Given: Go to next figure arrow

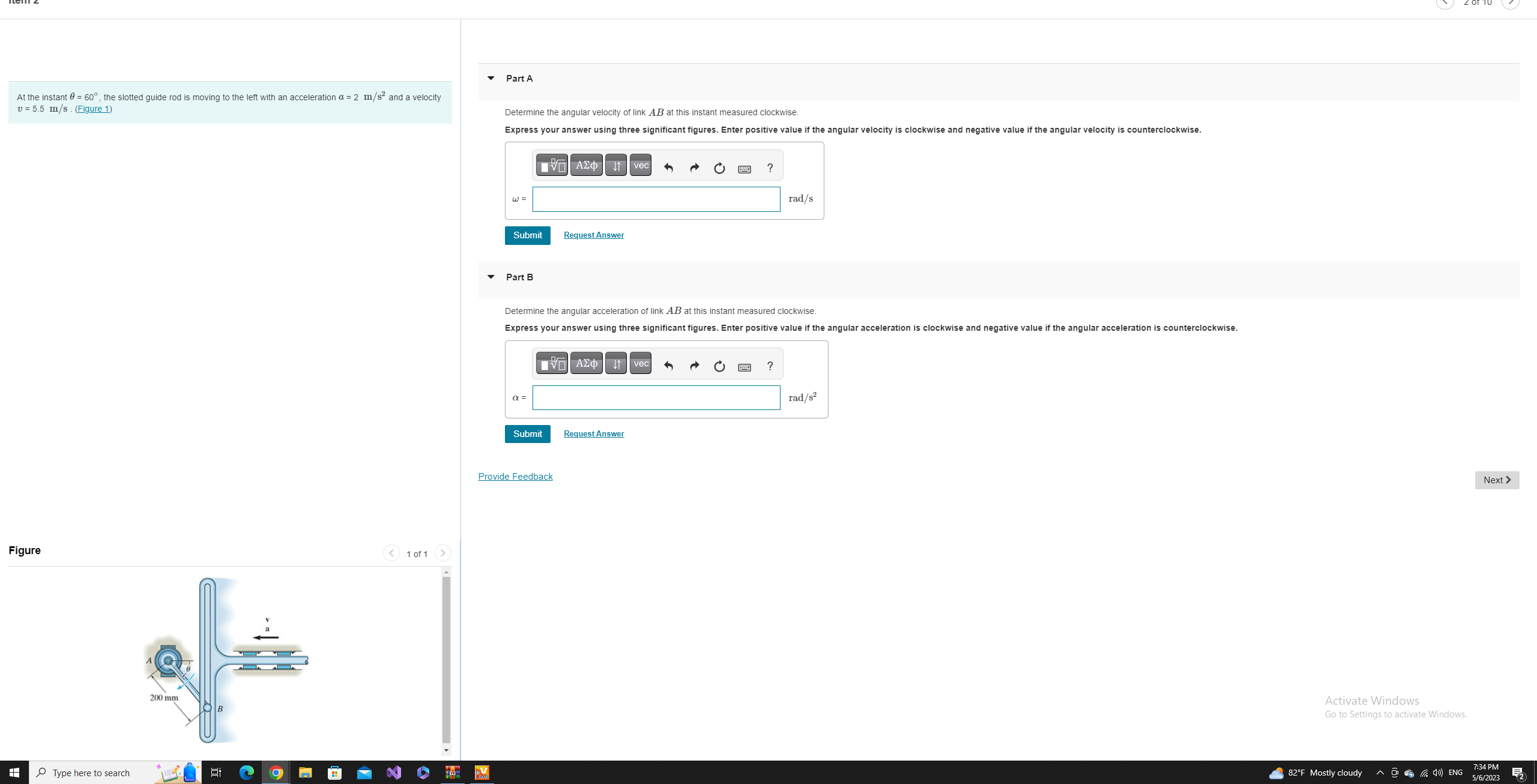Looking at the screenshot, I should point(442,553).
